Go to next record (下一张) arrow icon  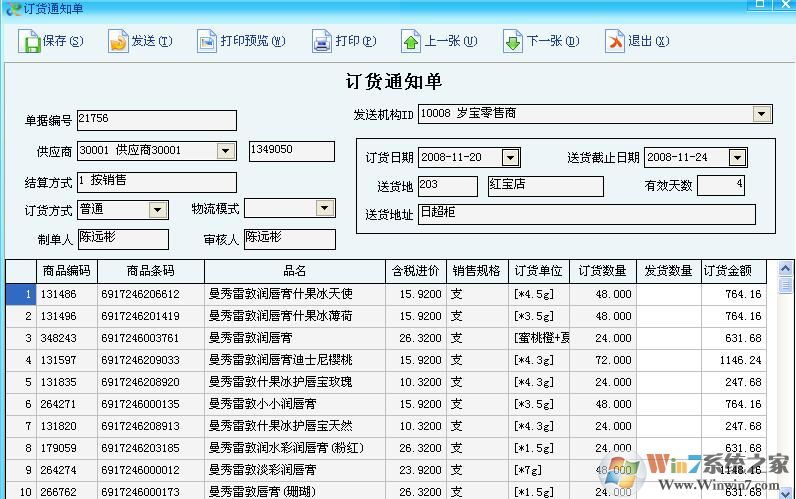pyautogui.click(x=512, y=42)
